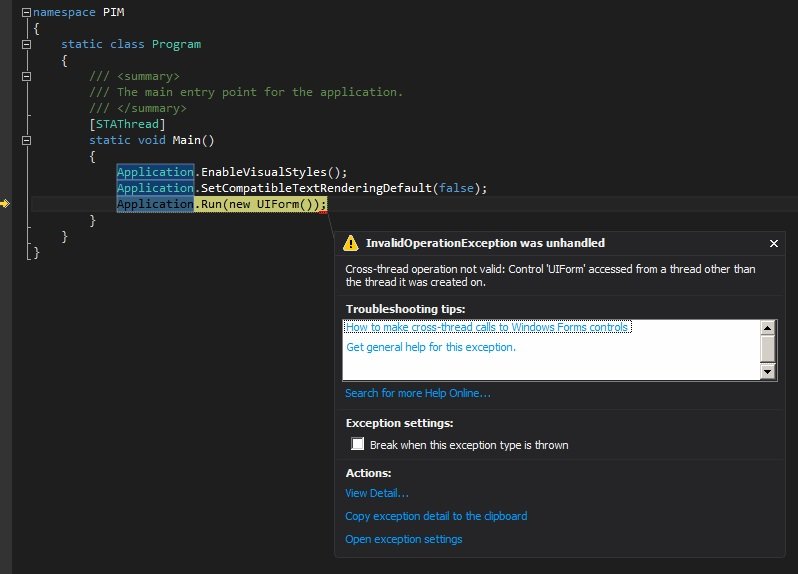Open exception settings link

[x=403, y=539]
